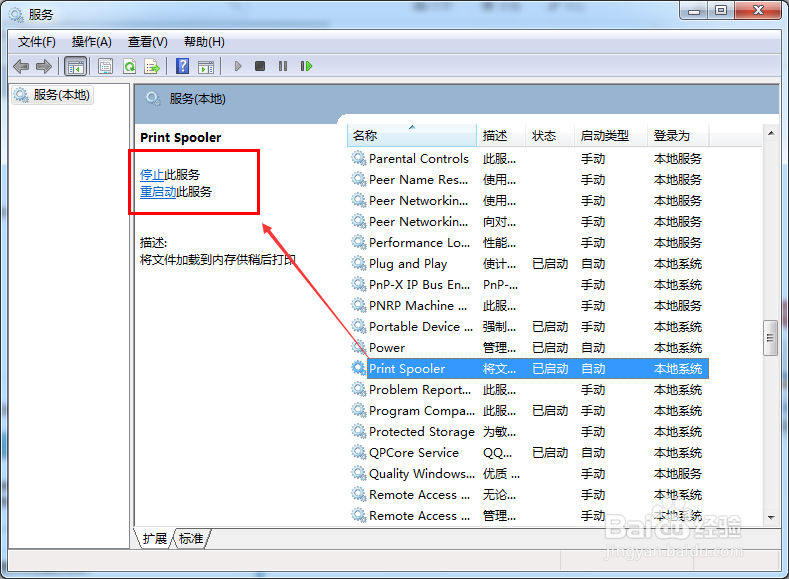Click the scrollbar down arrow in the services list
Viewport: 789px width, 579px height.
pyautogui.click(x=771, y=517)
